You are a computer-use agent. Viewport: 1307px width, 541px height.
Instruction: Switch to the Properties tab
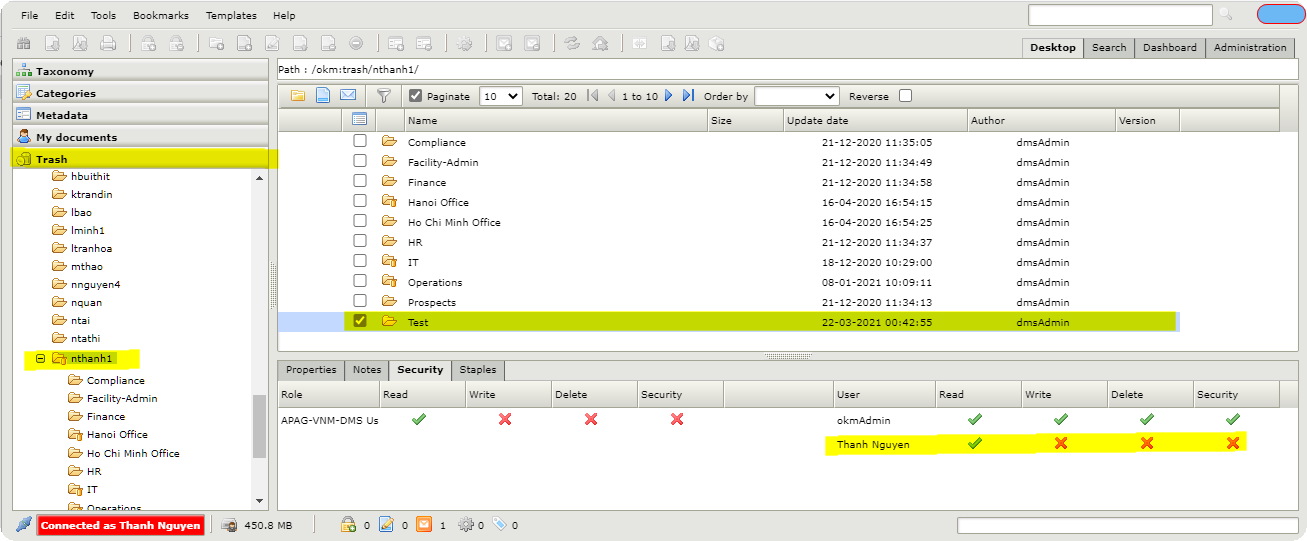pyautogui.click(x=311, y=370)
